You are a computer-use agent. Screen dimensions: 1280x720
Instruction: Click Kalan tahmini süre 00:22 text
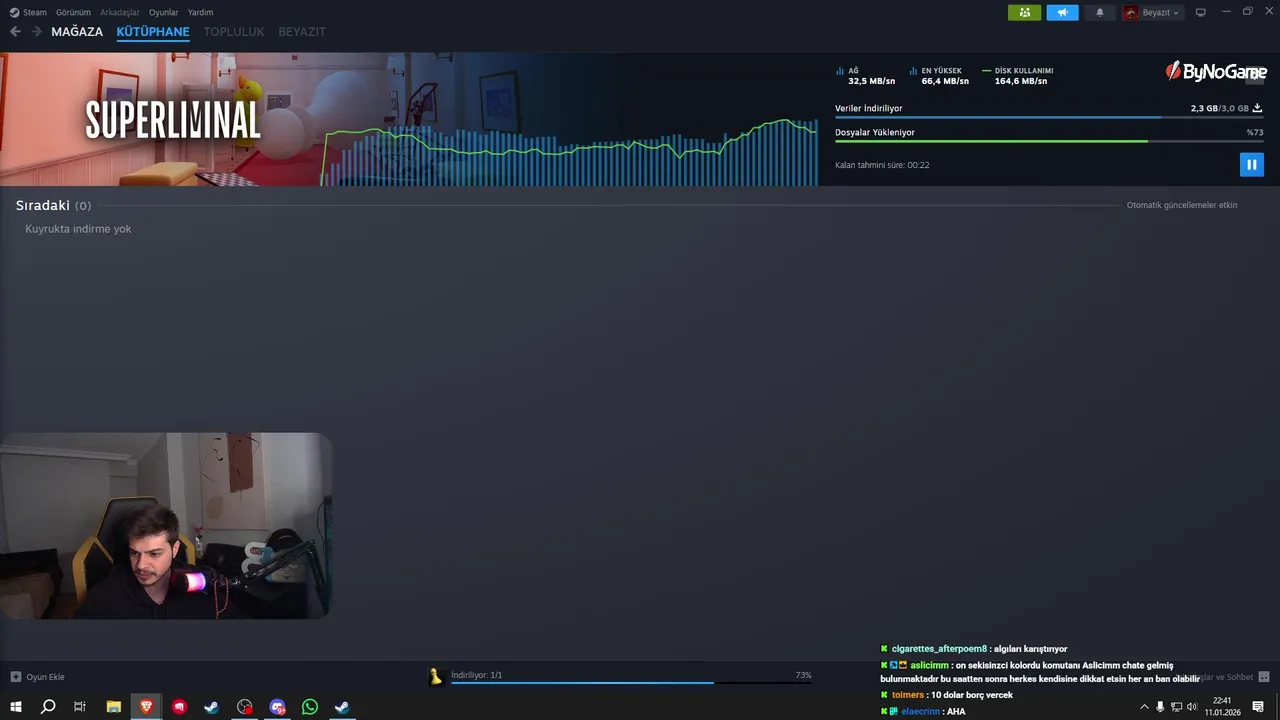click(x=882, y=165)
